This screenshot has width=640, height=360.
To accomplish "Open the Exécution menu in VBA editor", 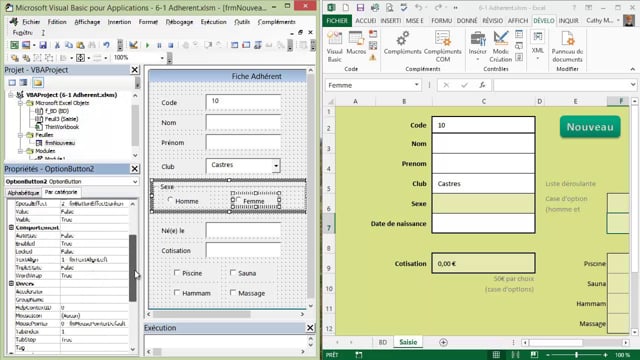I will (x=213, y=22).
